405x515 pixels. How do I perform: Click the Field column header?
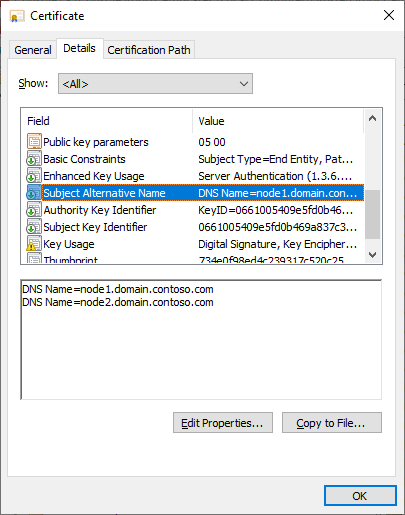(x=107, y=121)
